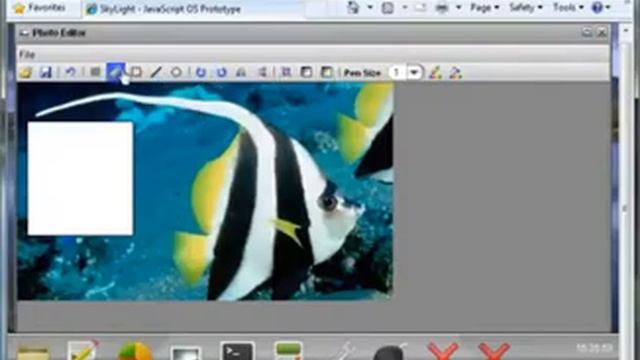Launch the bomb dock icon
This screenshot has width=640, height=360.
coord(391,352)
